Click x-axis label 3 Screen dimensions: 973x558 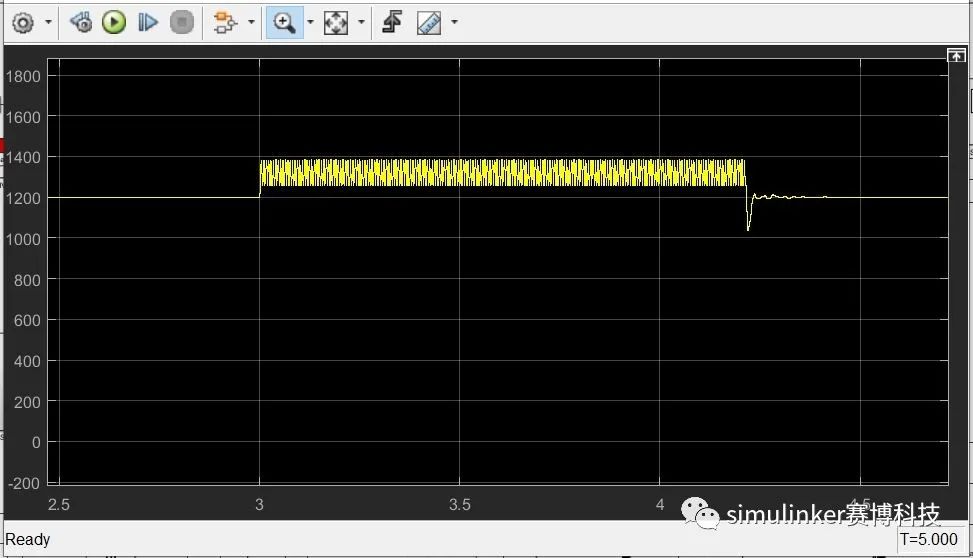click(259, 505)
